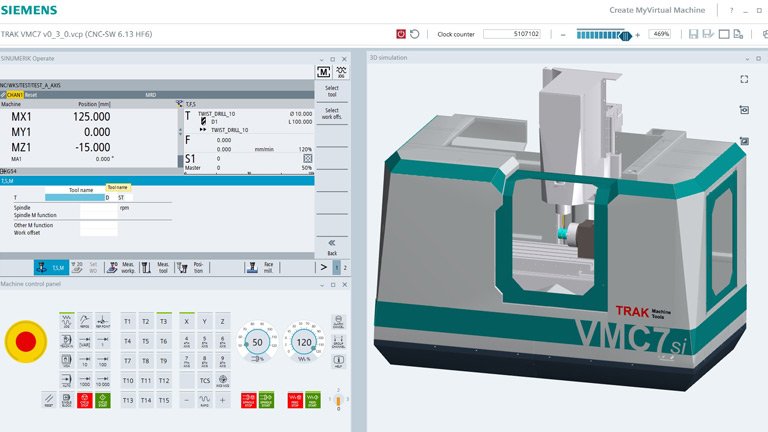
Task: Click the Spindle rpm input field
Action: click(98, 208)
